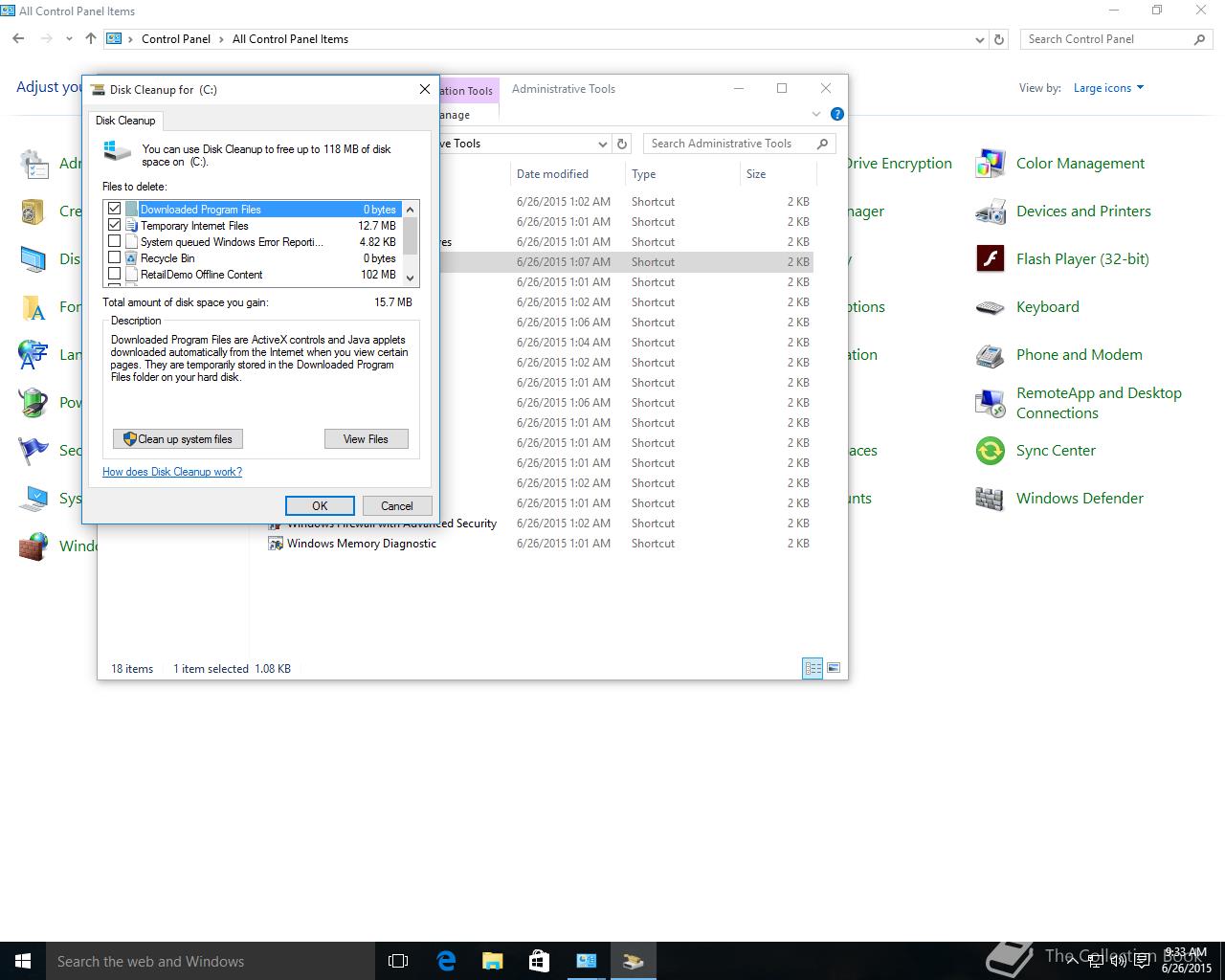Open Sync Center icon
This screenshot has height=980, width=1225.
click(x=990, y=451)
